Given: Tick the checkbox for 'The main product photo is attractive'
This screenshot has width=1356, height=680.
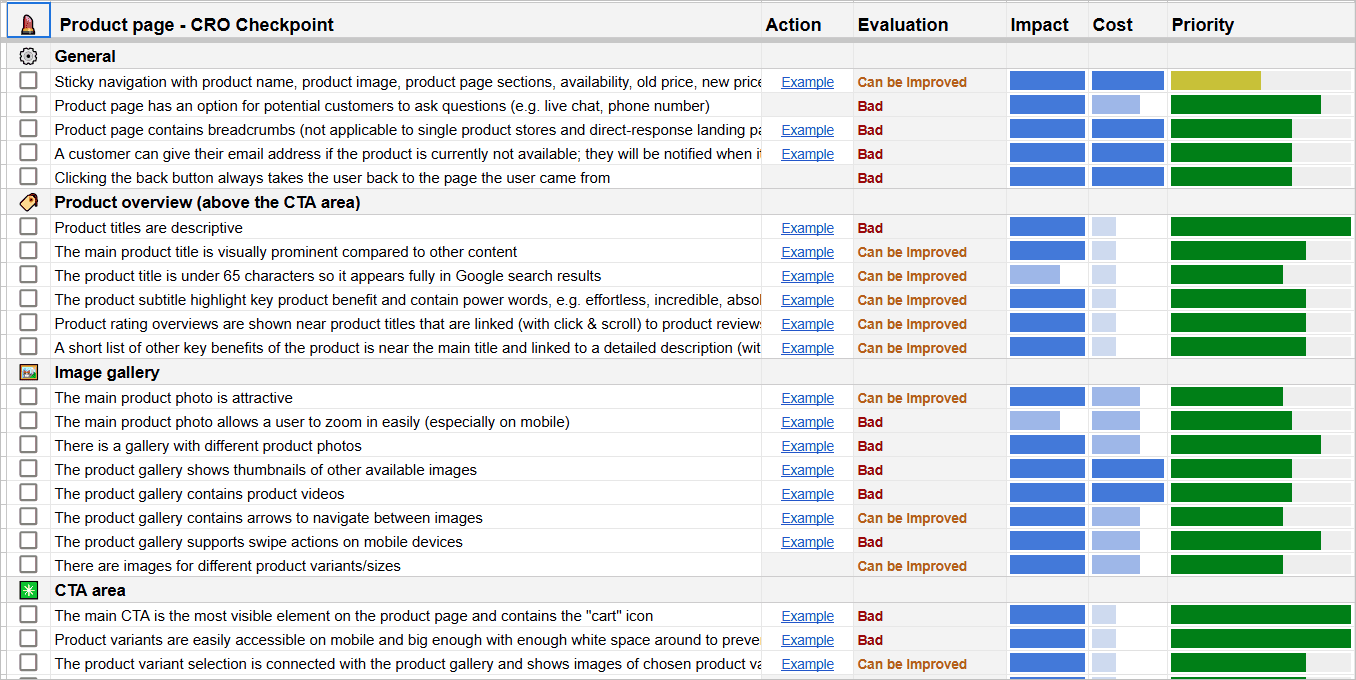Looking at the screenshot, I should click(x=28, y=397).
